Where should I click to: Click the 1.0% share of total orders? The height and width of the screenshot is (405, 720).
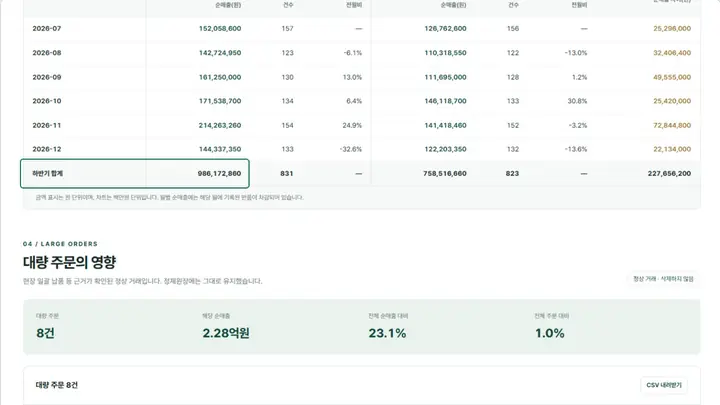pyautogui.click(x=550, y=333)
